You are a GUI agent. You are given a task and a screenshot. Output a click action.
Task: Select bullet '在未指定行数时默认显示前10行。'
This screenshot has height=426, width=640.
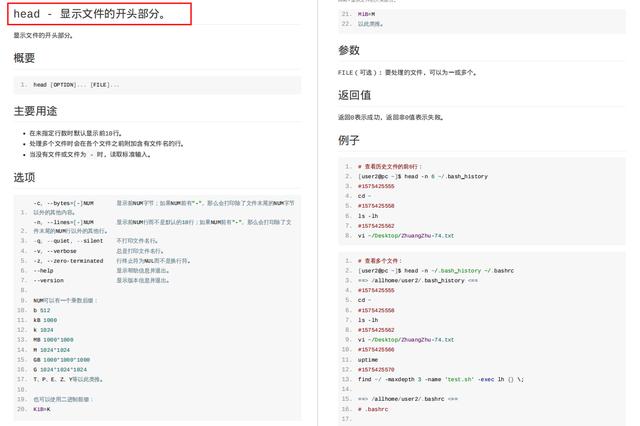point(76,133)
